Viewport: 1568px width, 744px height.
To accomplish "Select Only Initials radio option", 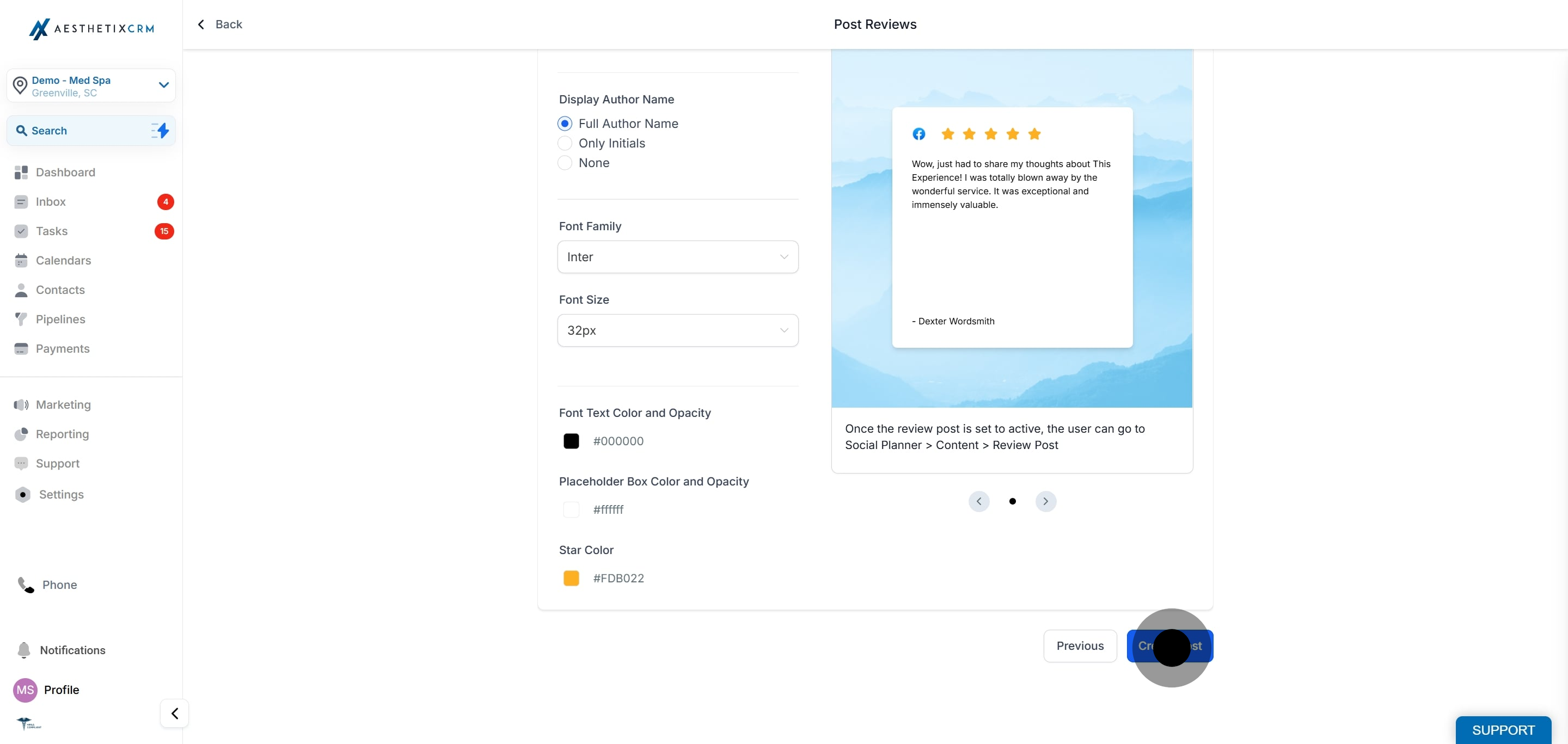I will [x=565, y=143].
